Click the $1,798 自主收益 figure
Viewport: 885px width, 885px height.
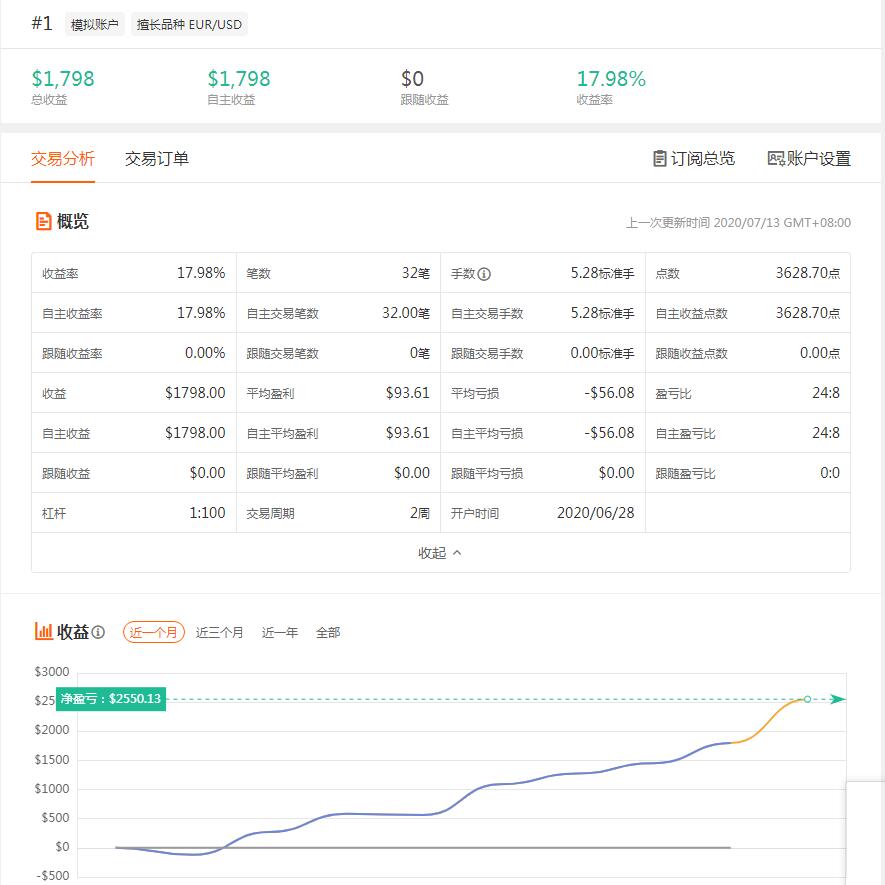coord(239,78)
